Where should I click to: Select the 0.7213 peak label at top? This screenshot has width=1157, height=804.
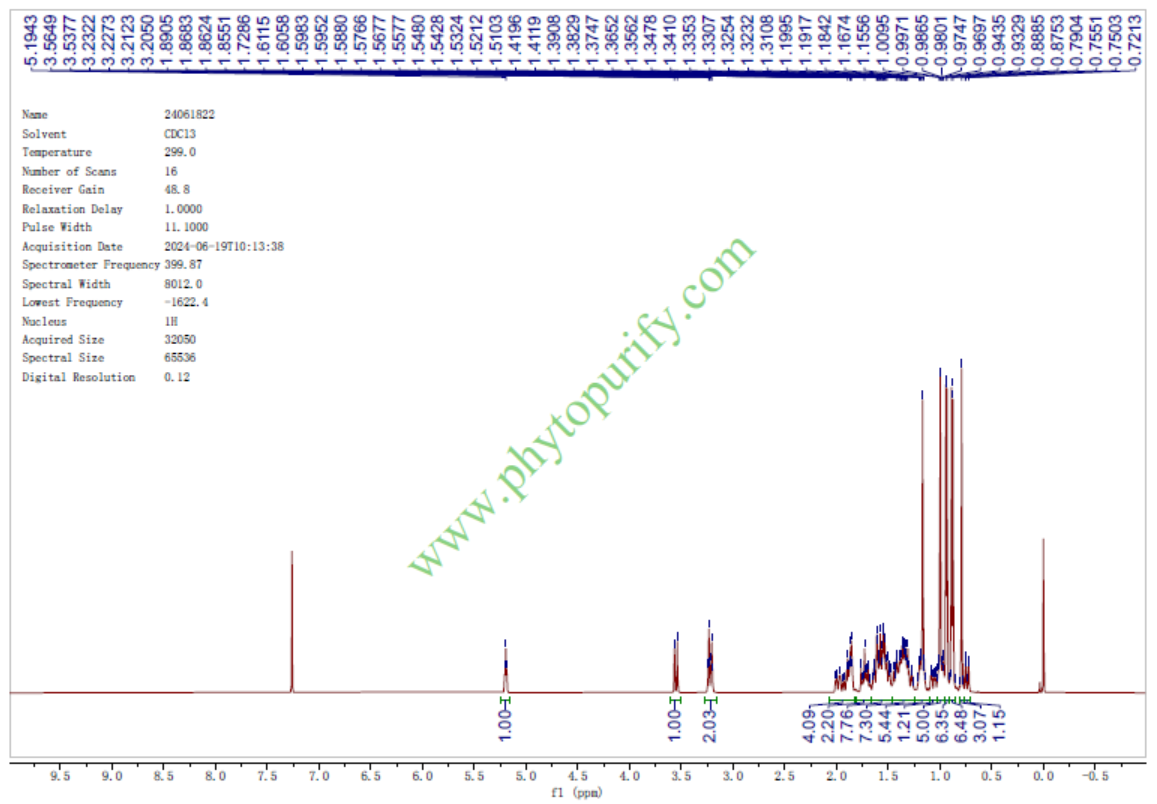tap(1135, 35)
